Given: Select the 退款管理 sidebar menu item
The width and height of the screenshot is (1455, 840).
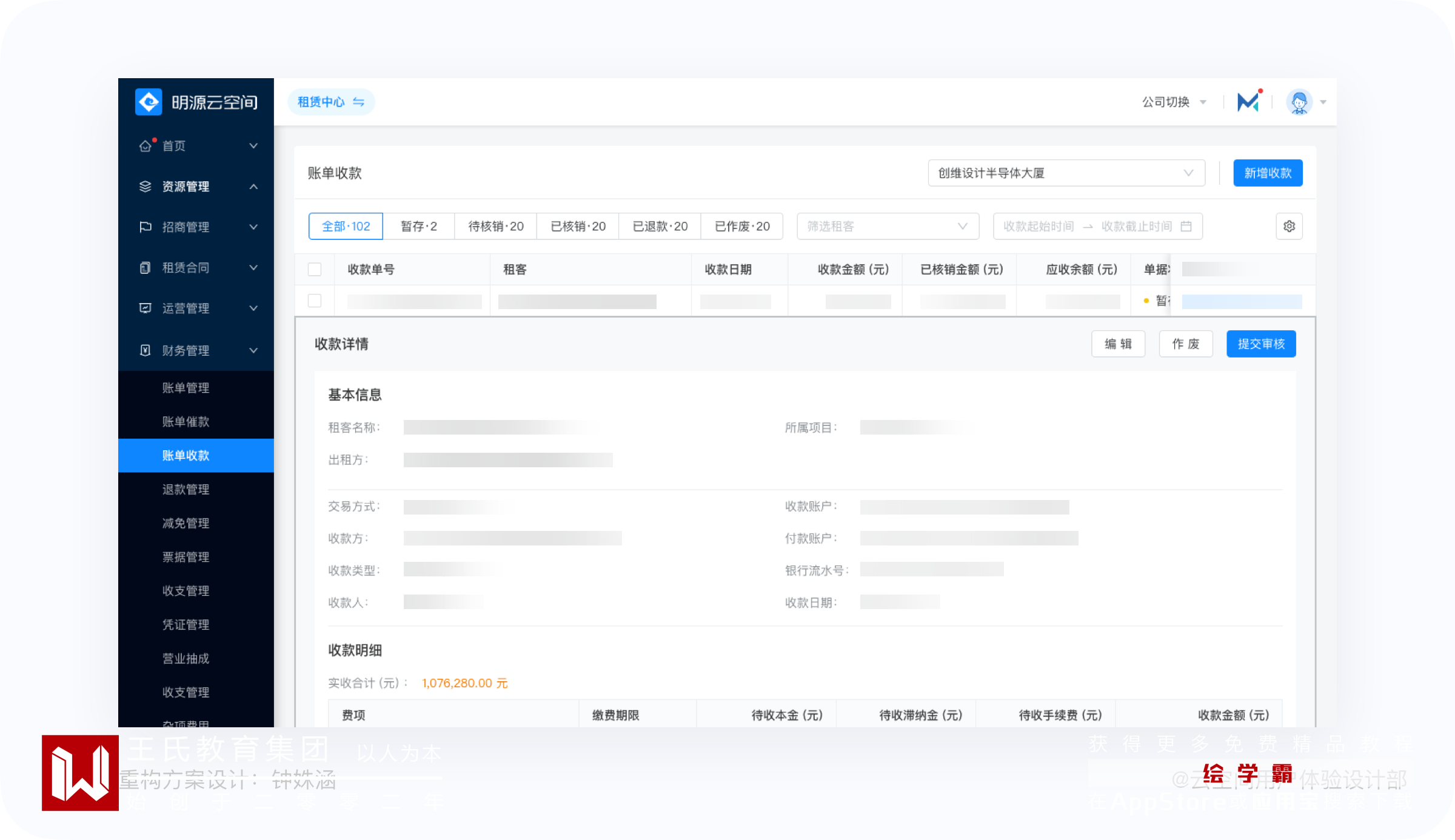Looking at the screenshot, I should tap(186, 489).
